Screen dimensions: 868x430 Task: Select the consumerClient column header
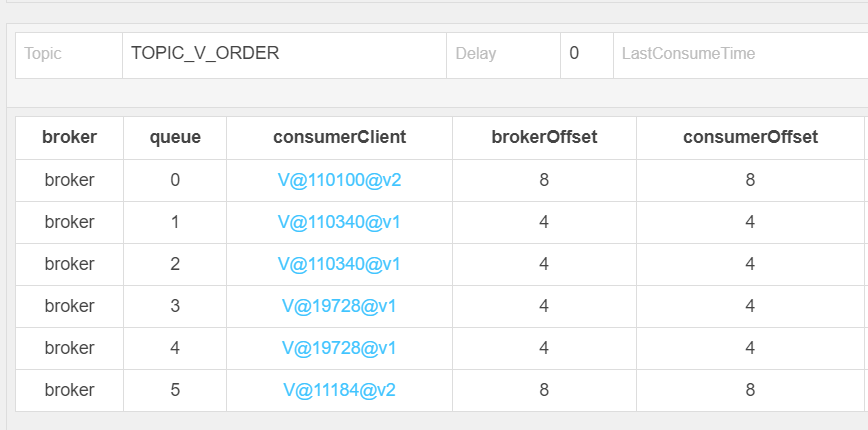(339, 138)
